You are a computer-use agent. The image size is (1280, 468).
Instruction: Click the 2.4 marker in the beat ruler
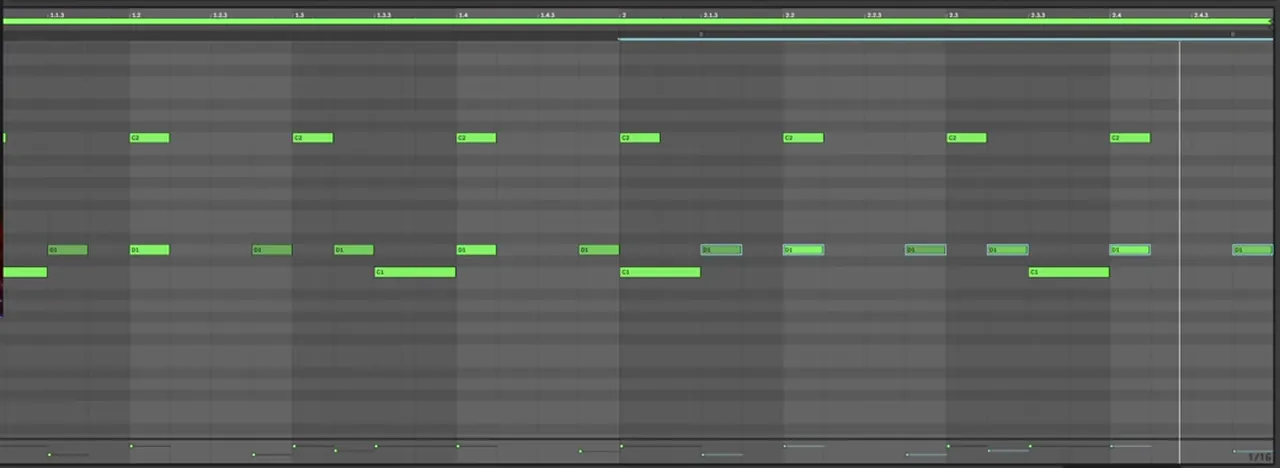(1116, 15)
